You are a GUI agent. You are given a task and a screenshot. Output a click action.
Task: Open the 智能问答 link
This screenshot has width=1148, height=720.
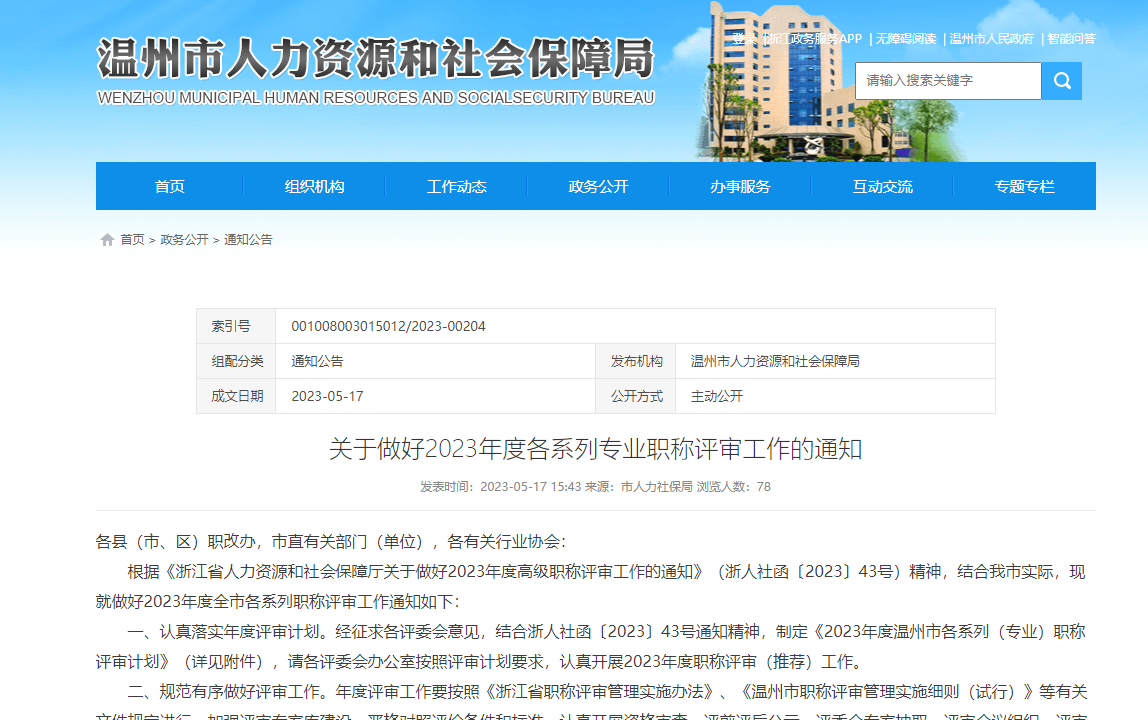point(1071,39)
